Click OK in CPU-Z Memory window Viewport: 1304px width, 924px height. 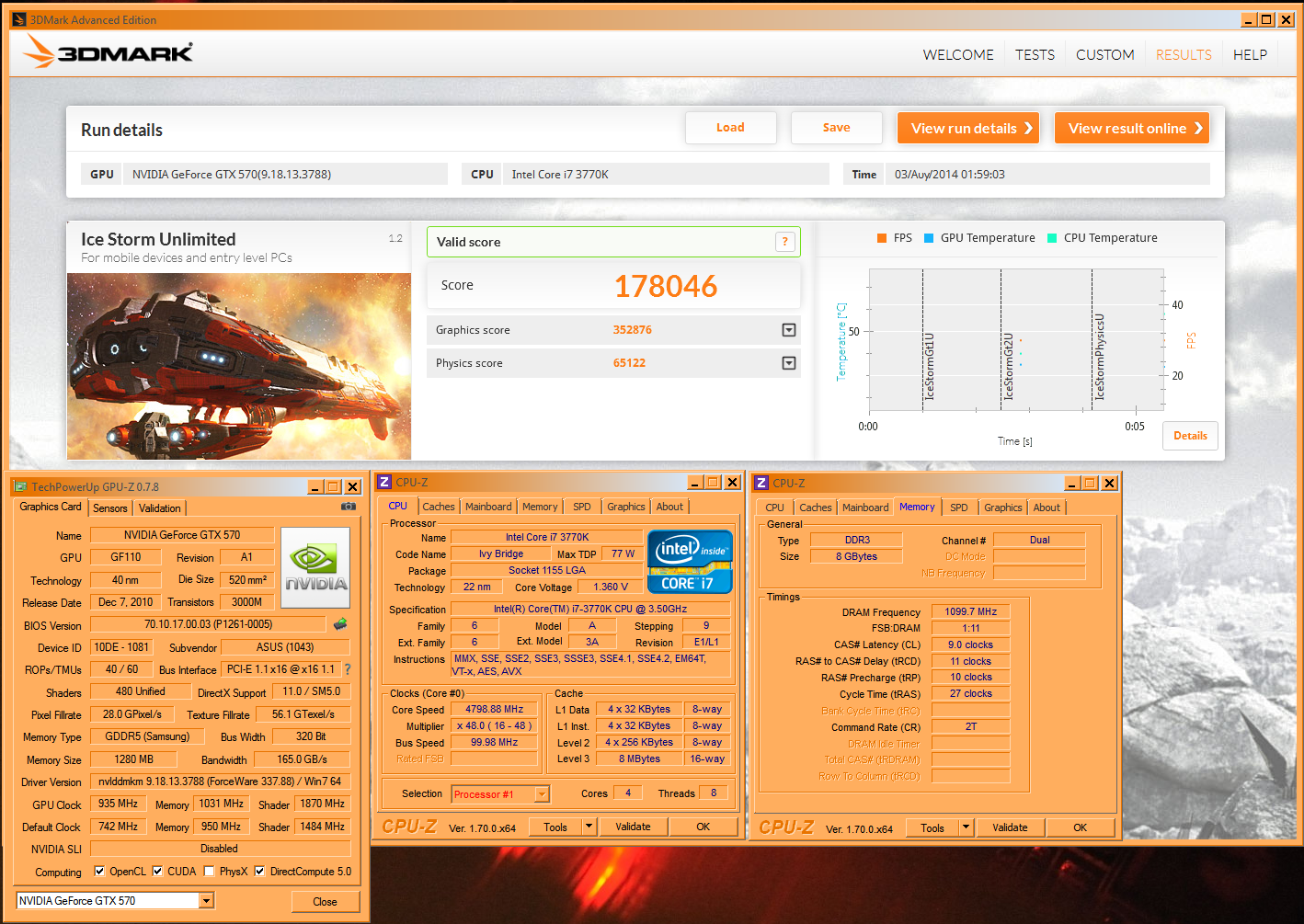(1081, 827)
